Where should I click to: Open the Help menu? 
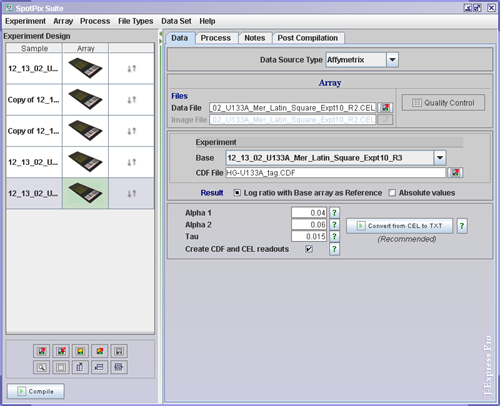[207, 21]
